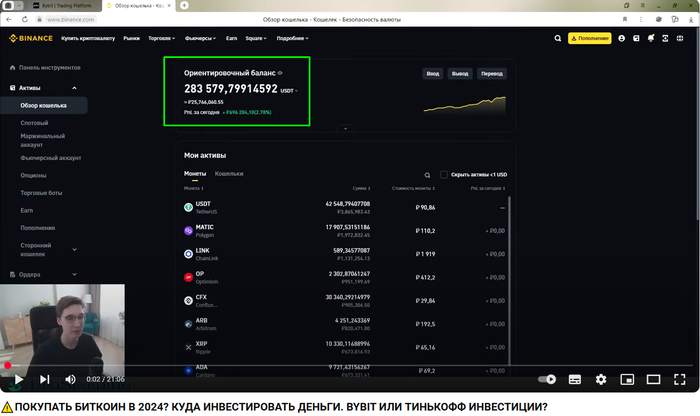Collapse the Активы sidebar section
The image size is (700, 416).
click(75, 88)
